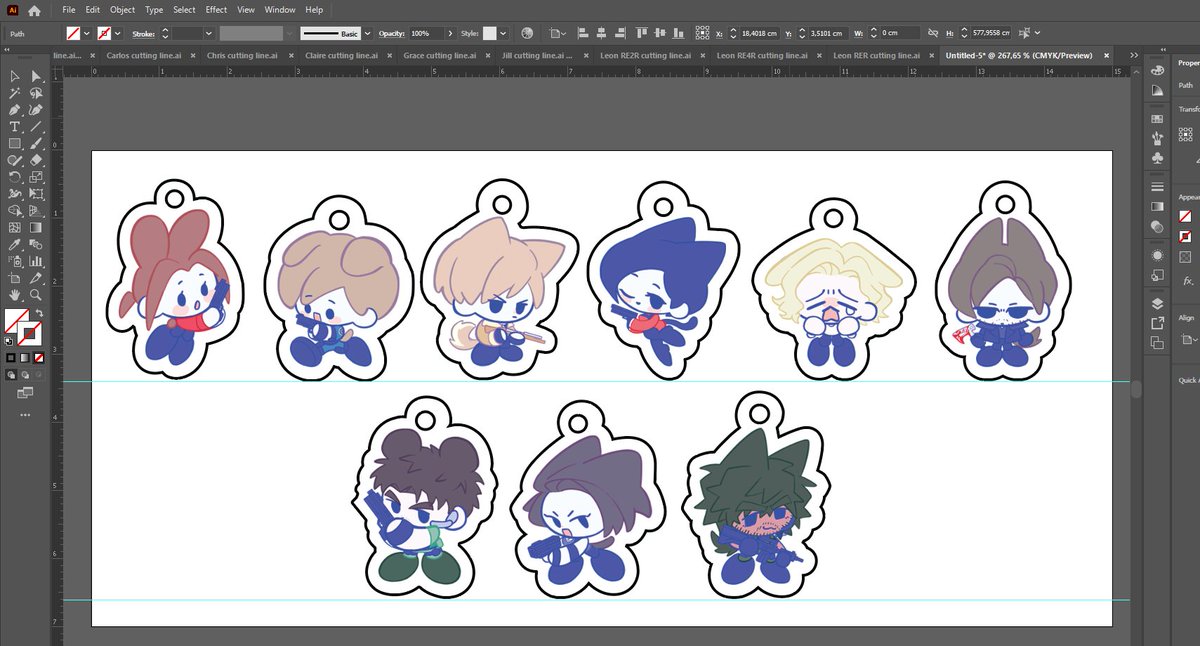This screenshot has height=646, width=1200.
Task: Select the Artboard tool
Action: pyautogui.click(x=15, y=278)
